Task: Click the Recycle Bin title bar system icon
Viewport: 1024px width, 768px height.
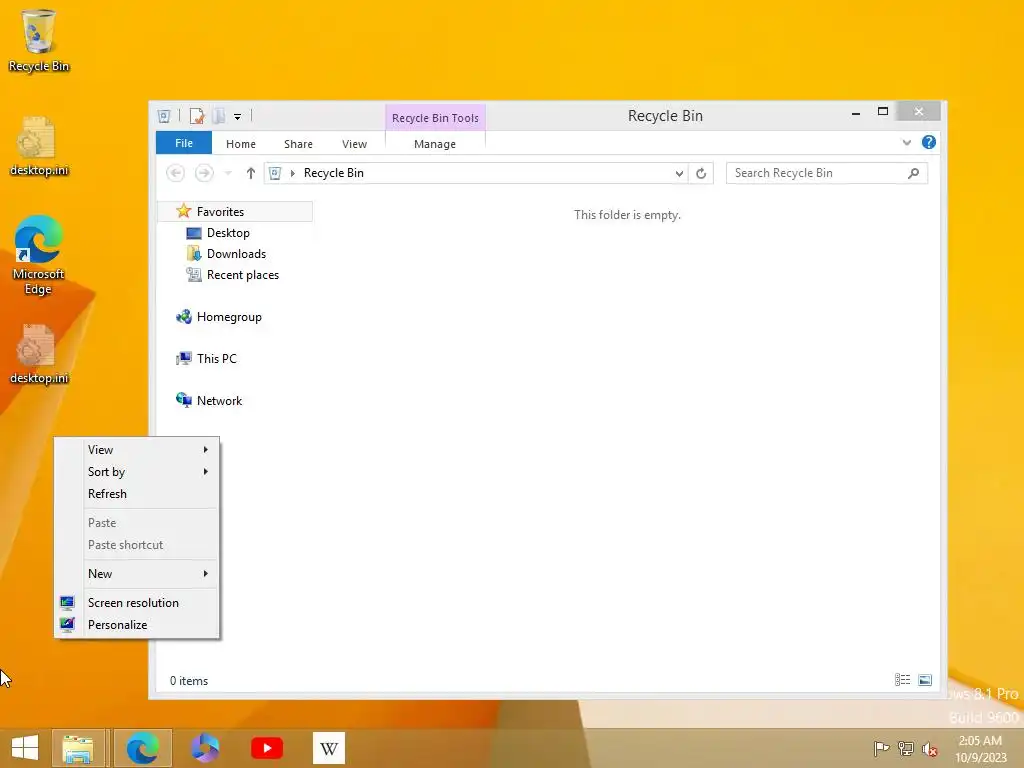Action: 164,116
